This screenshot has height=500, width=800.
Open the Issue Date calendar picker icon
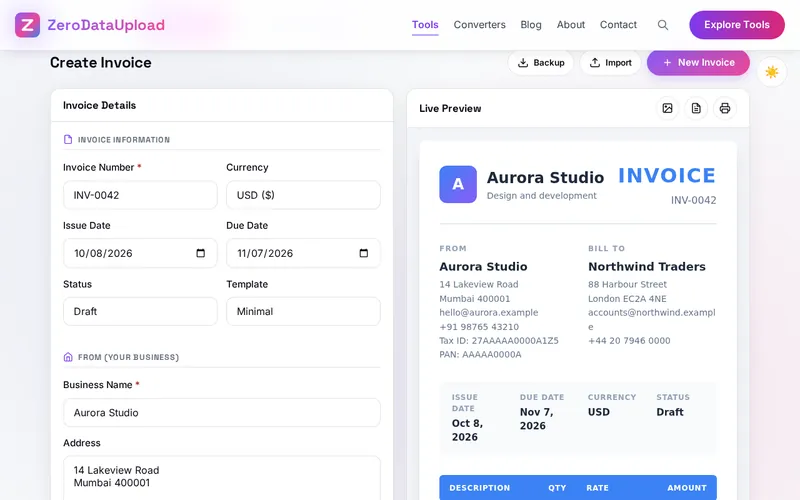tap(201, 253)
